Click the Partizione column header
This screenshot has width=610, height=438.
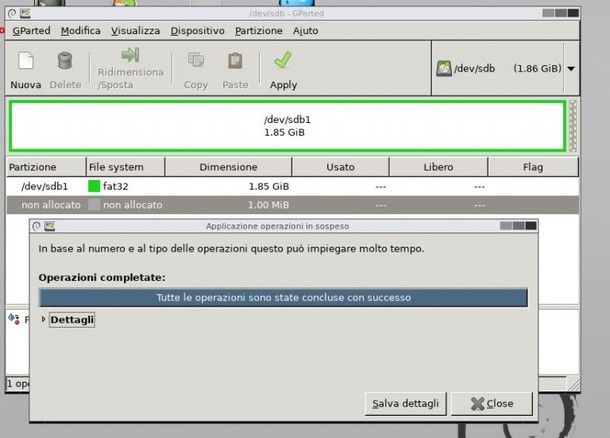pos(46,167)
